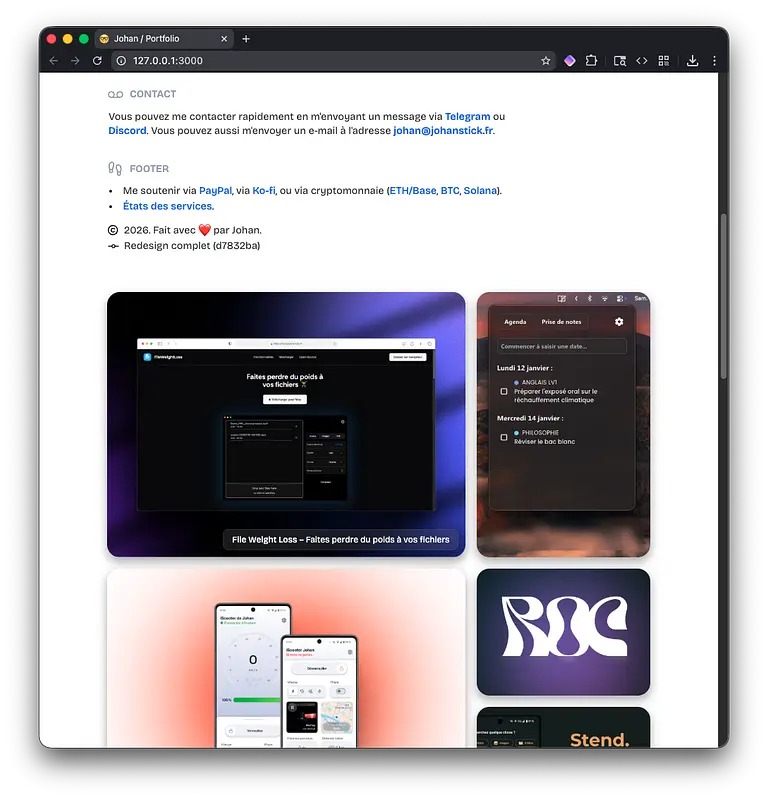
Task: Click the code brackets toolbar icon
Action: tap(642, 61)
